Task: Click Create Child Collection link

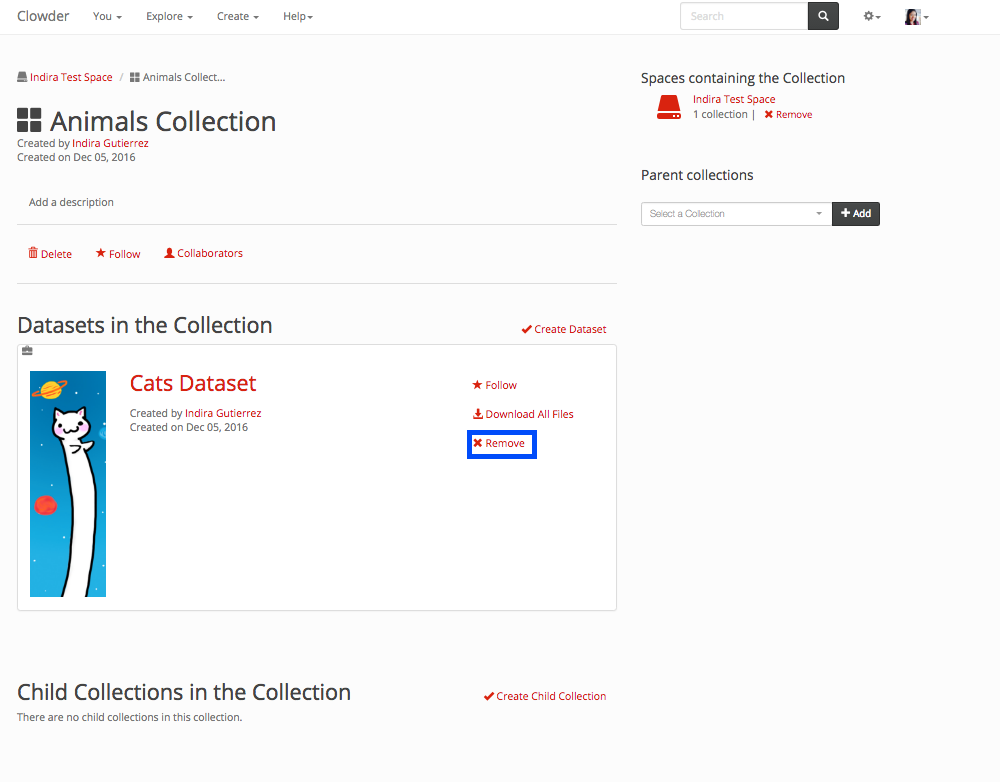Action: (545, 696)
